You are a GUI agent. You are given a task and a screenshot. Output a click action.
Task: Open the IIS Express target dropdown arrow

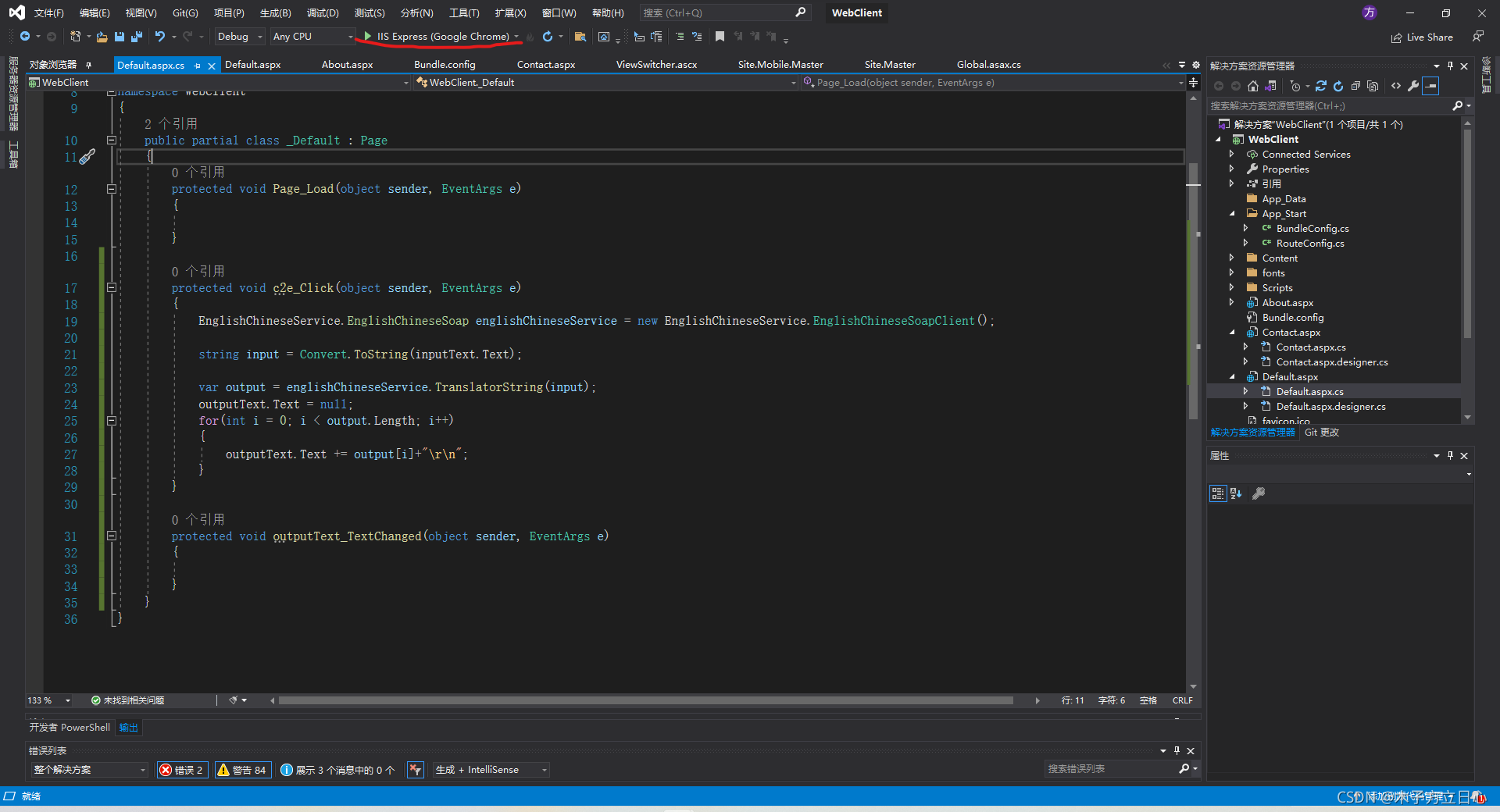[x=516, y=37]
